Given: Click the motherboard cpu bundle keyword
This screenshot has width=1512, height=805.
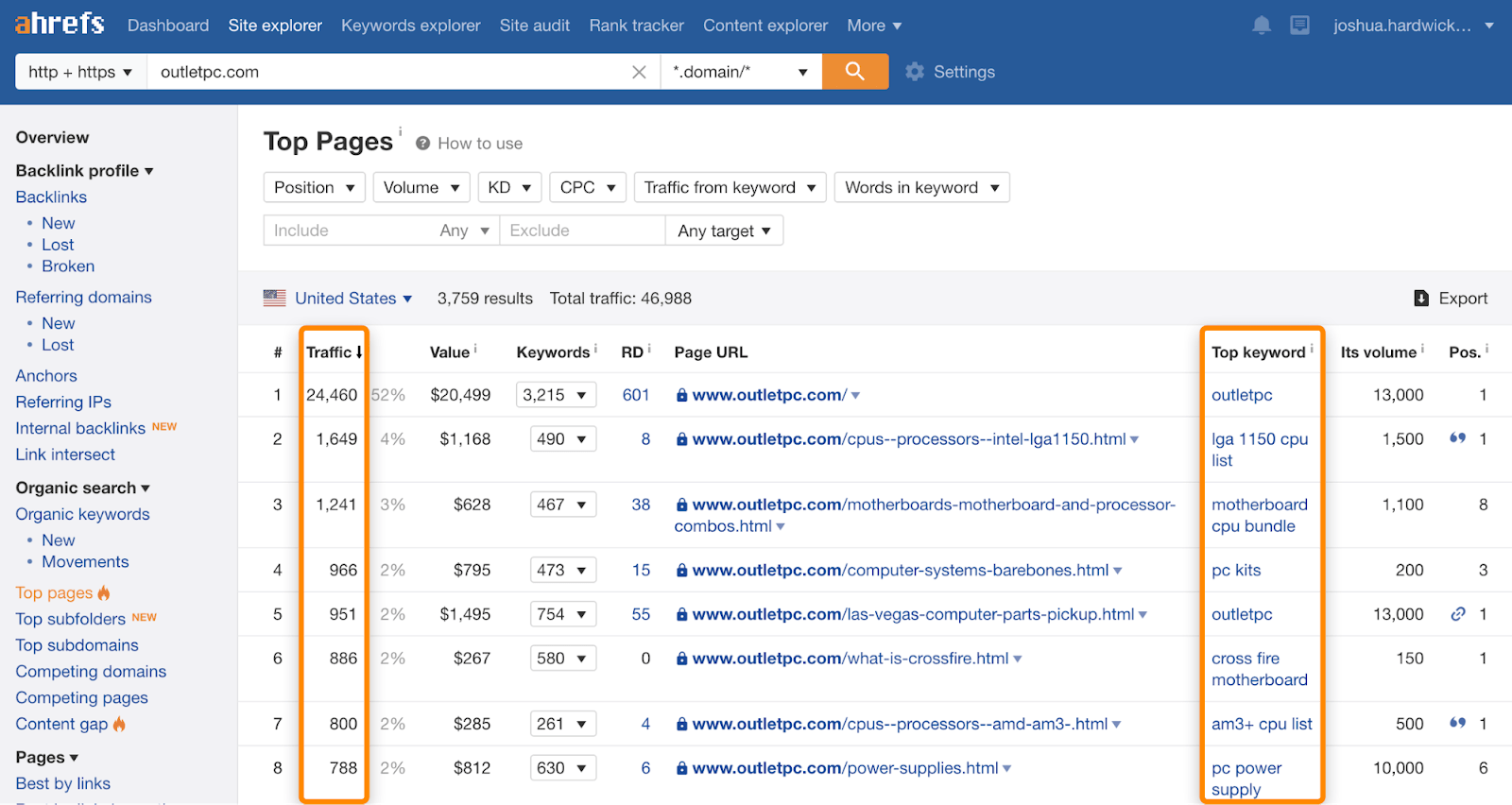Looking at the screenshot, I should 1260,516.
